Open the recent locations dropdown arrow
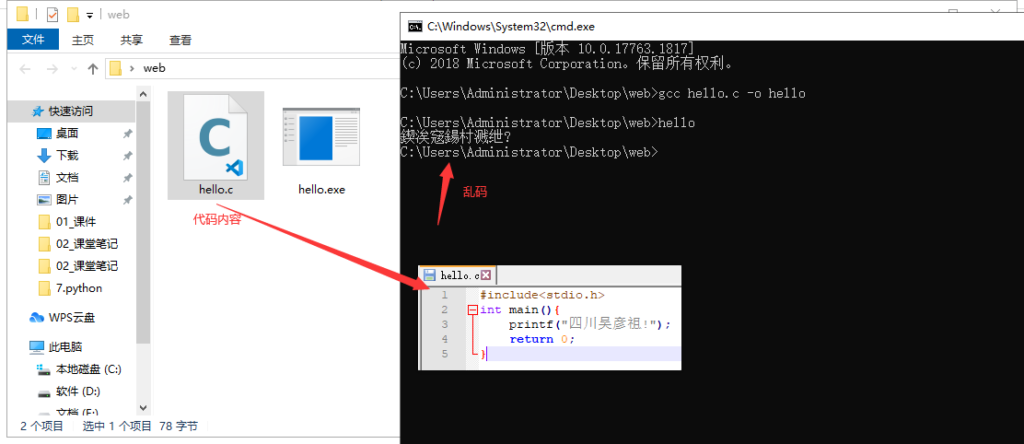 click(x=73, y=68)
